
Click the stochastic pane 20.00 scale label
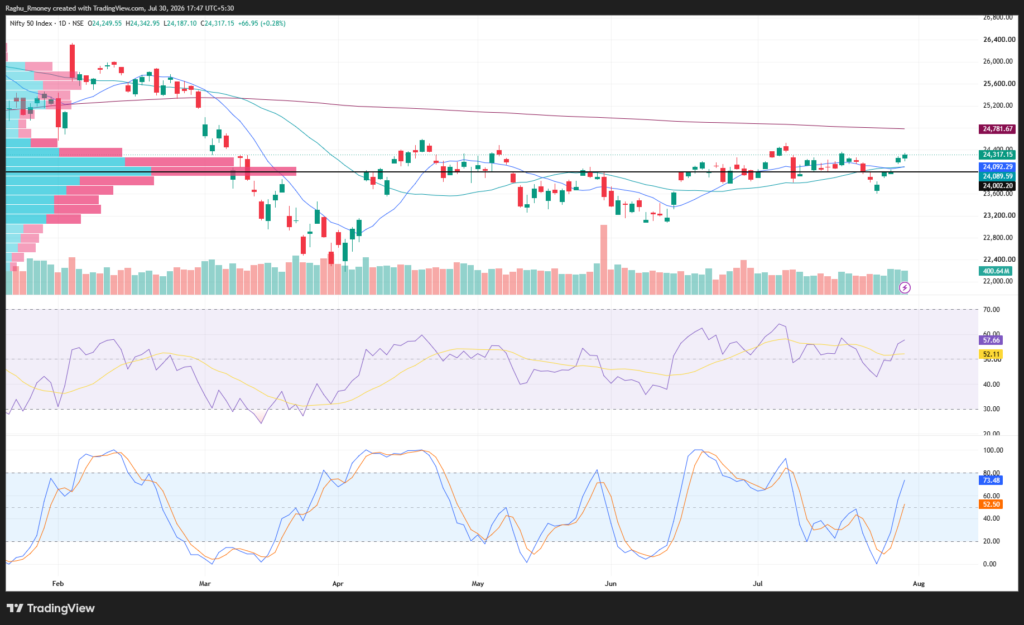point(991,541)
